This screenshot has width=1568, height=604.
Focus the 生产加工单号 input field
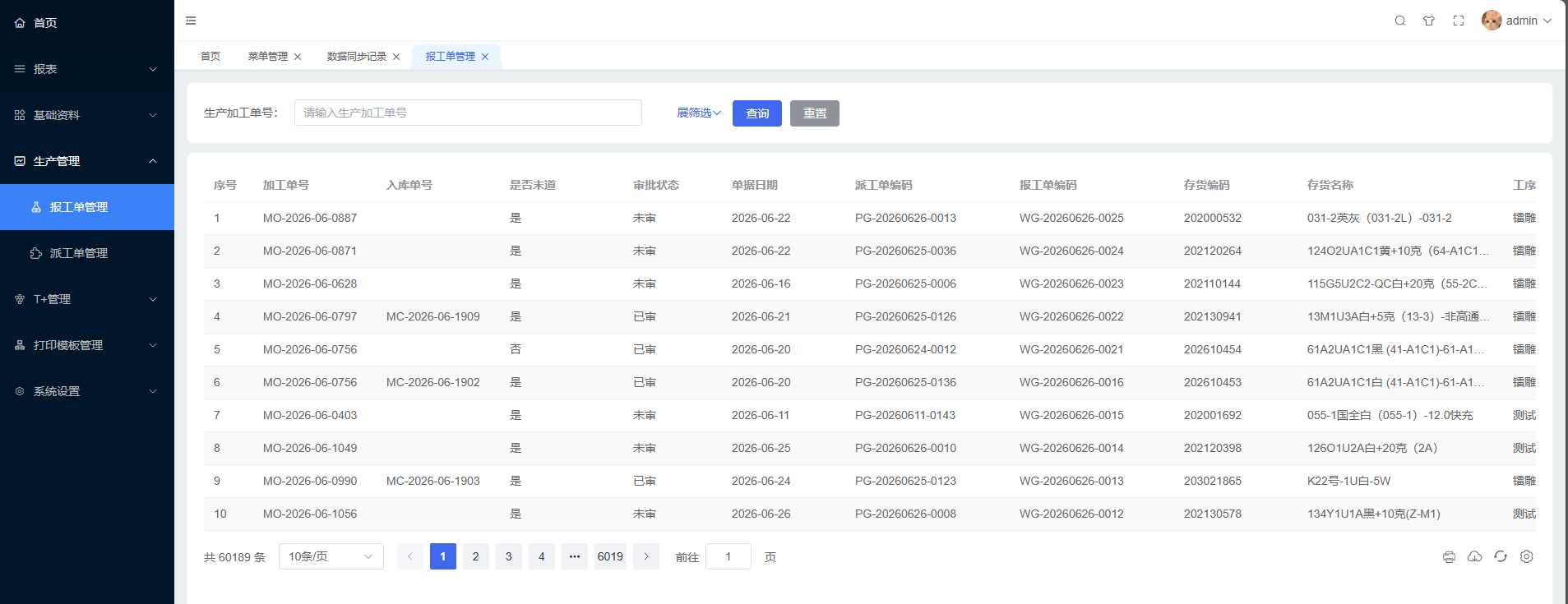click(x=468, y=113)
